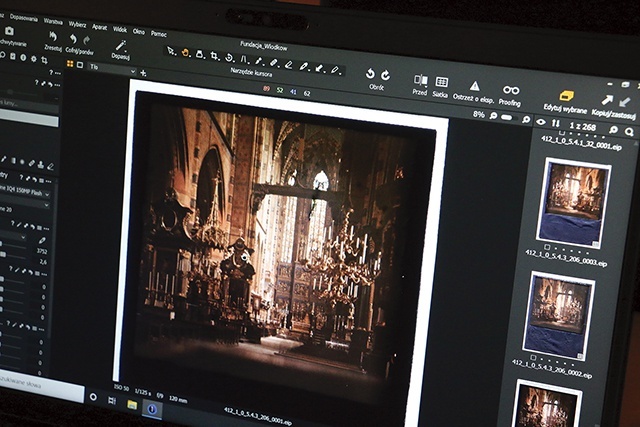Click the crop tool tab icon at left
The image size is (640, 427).
[x=44, y=60]
